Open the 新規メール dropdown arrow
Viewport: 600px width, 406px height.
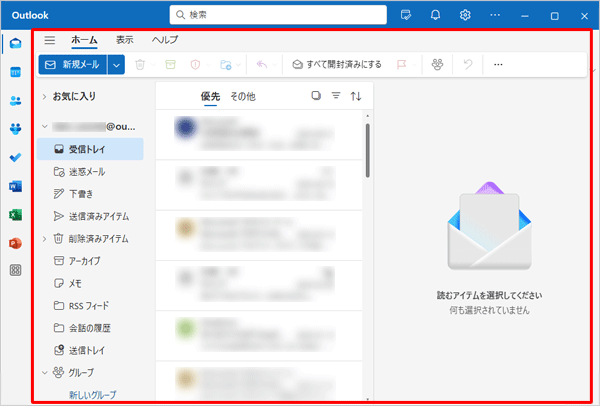pos(116,65)
